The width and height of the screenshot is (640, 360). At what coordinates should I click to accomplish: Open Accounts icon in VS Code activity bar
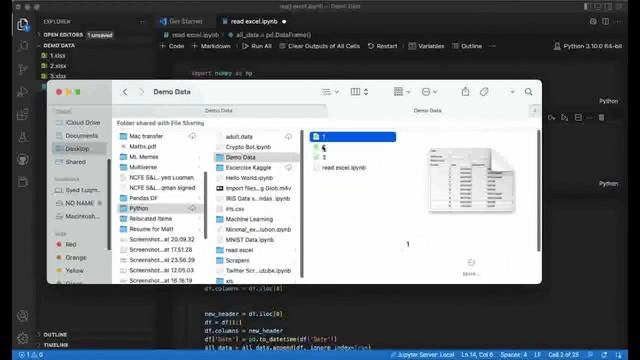(23, 316)
